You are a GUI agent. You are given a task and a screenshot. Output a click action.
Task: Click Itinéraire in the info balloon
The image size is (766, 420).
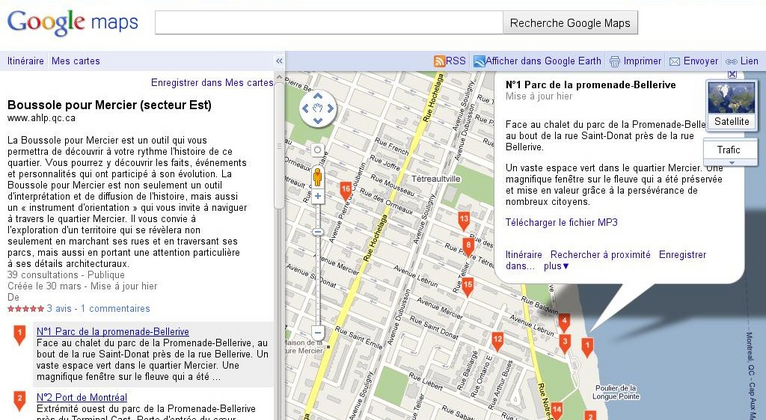524,254
